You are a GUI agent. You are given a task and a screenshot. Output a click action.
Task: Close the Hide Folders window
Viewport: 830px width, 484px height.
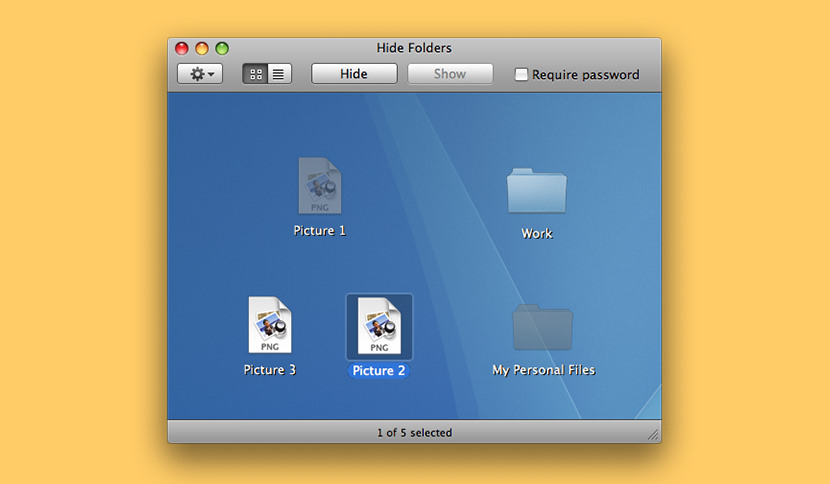coord(182,48)
